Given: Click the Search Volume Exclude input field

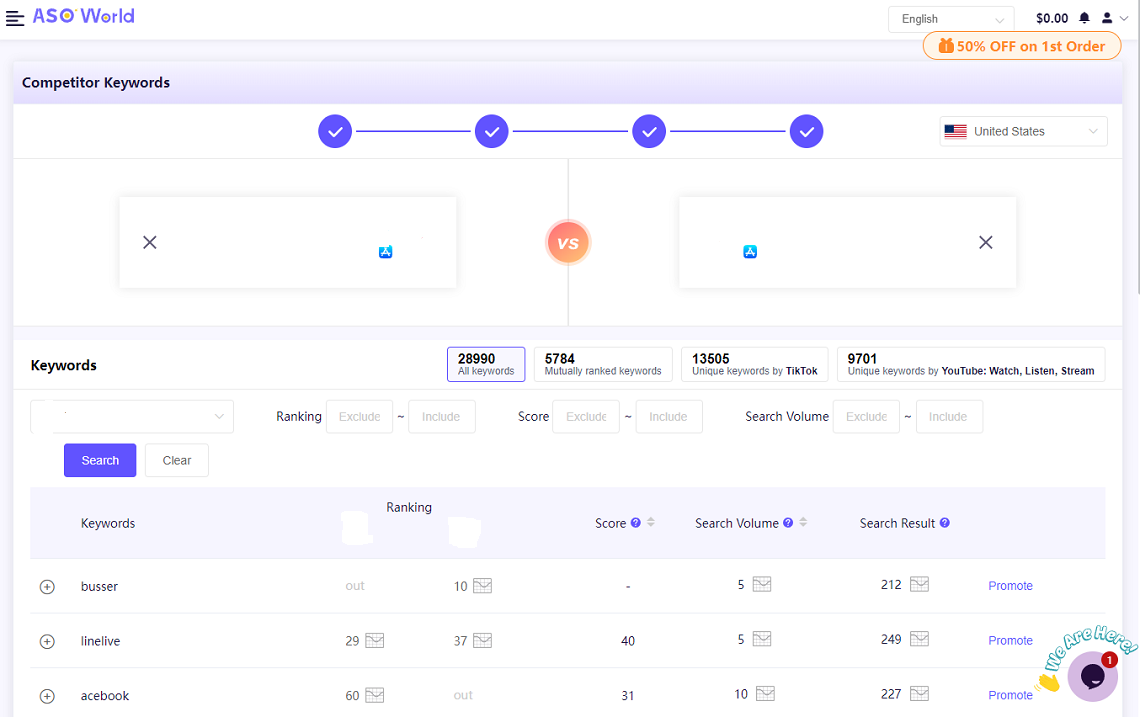Looking at the screenshot, I should pyautogui.click(x=866, y=417).
